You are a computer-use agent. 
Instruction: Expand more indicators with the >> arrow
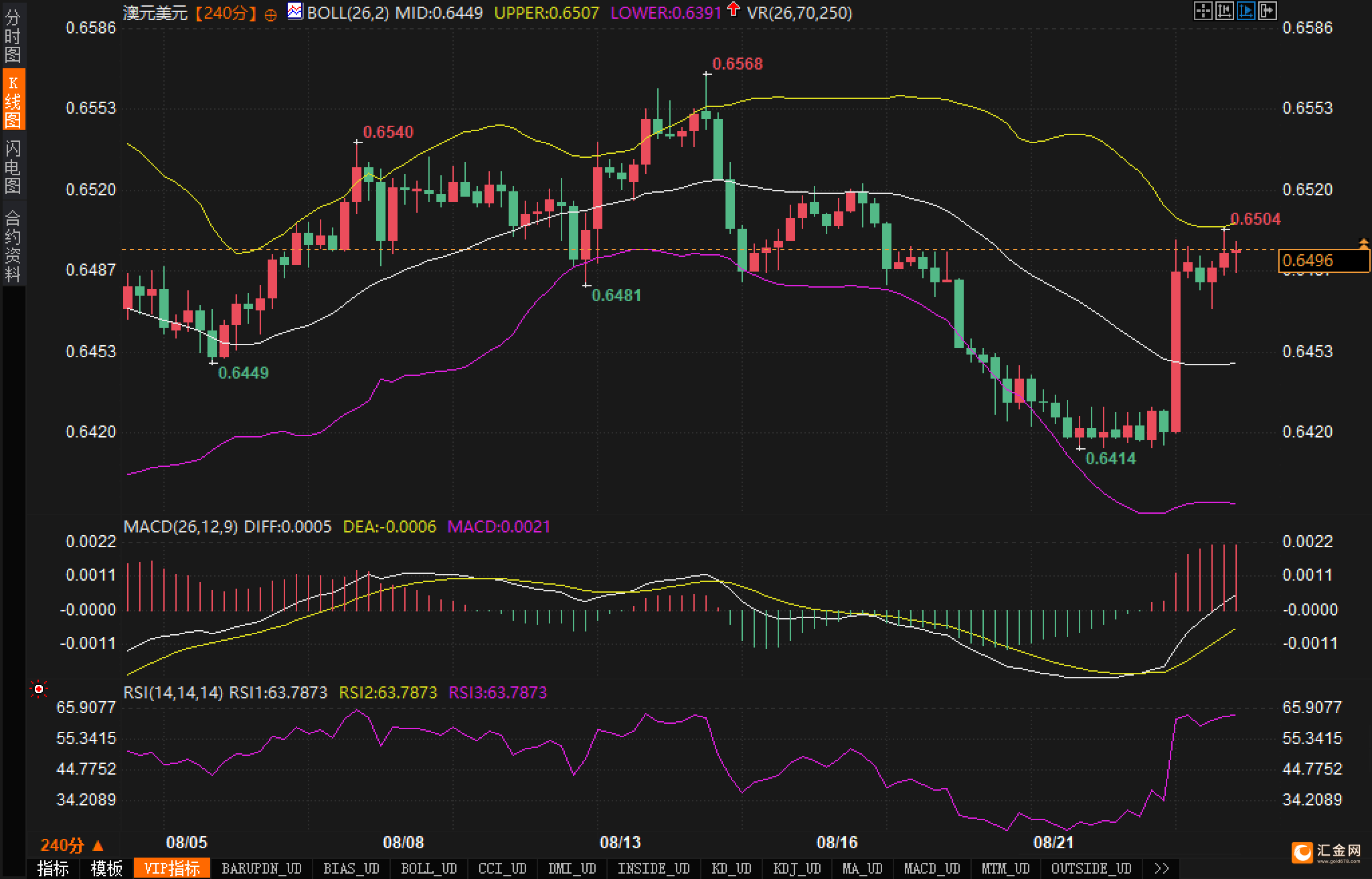1162,868
